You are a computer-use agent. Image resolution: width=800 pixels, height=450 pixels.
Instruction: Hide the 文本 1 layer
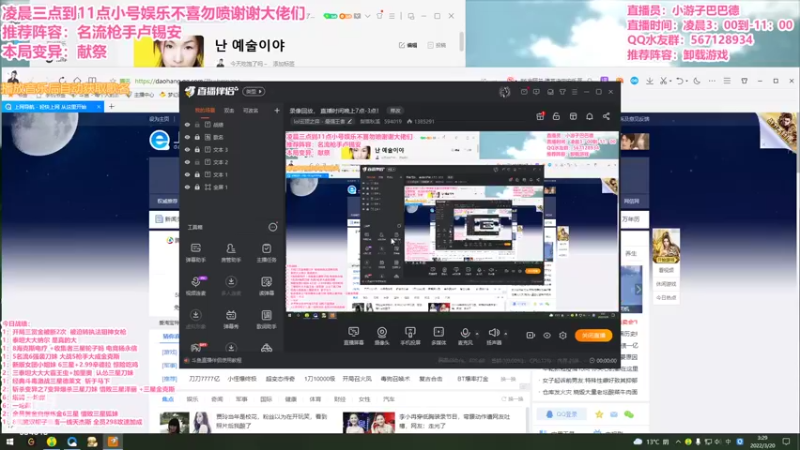[187, 174]
